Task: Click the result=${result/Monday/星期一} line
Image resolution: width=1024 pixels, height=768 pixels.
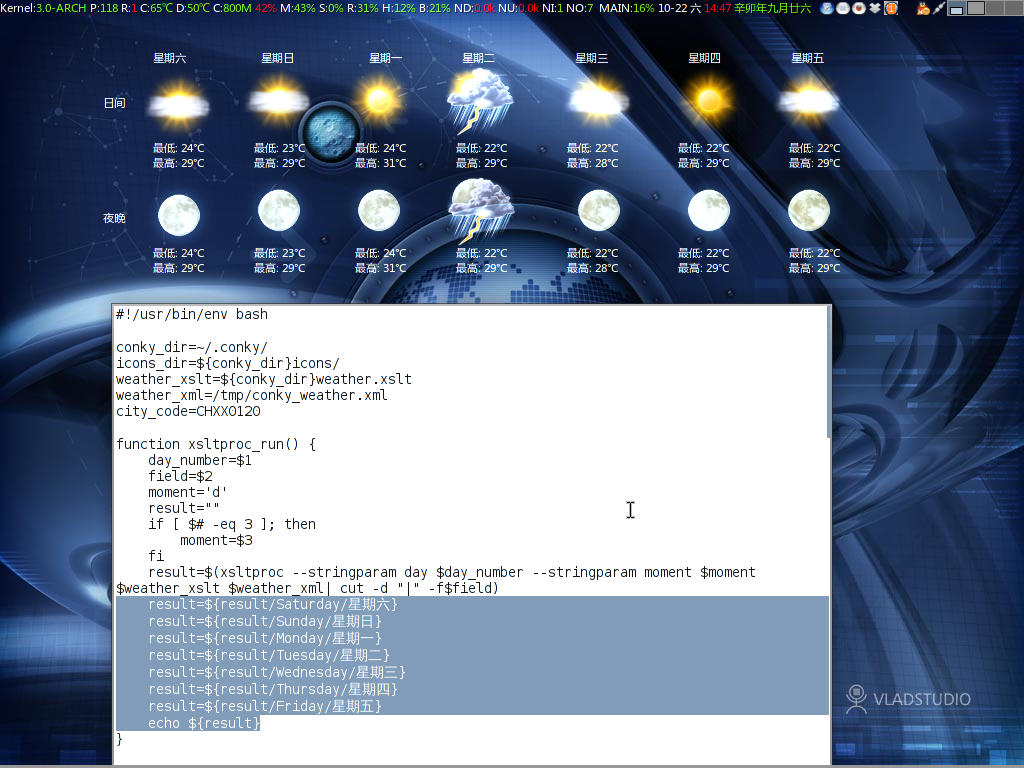Action: 264,639
